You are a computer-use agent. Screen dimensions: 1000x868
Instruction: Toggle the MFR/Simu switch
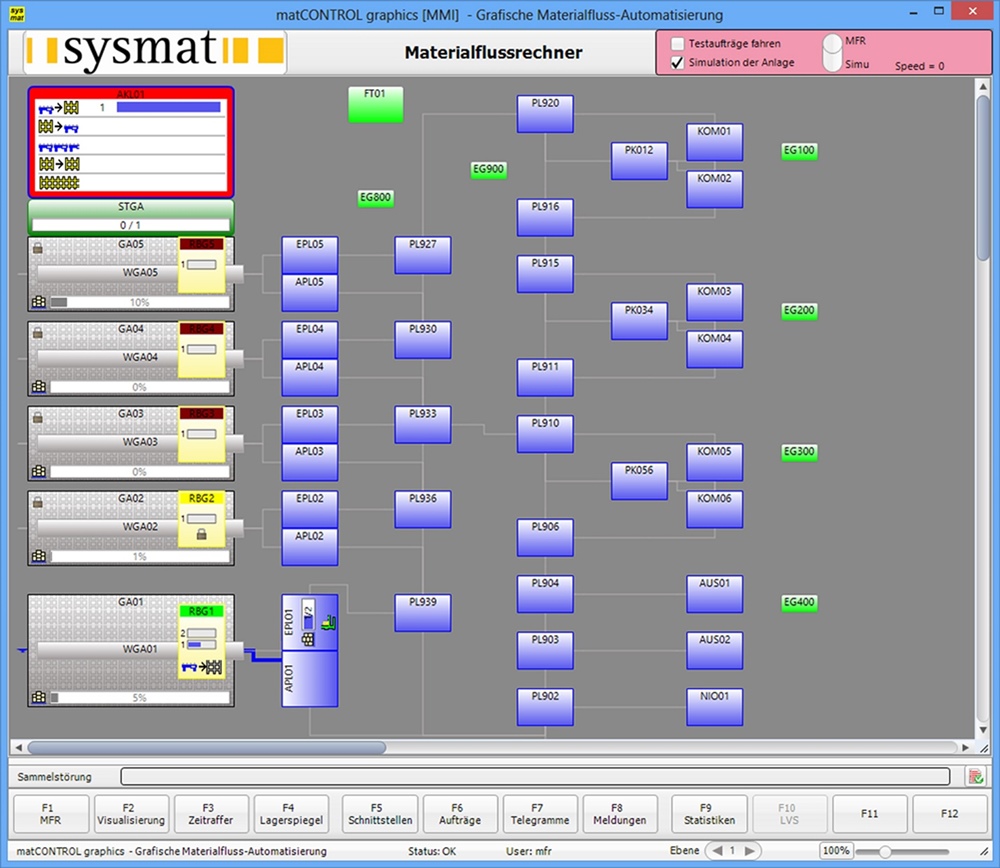click(832, 52)
